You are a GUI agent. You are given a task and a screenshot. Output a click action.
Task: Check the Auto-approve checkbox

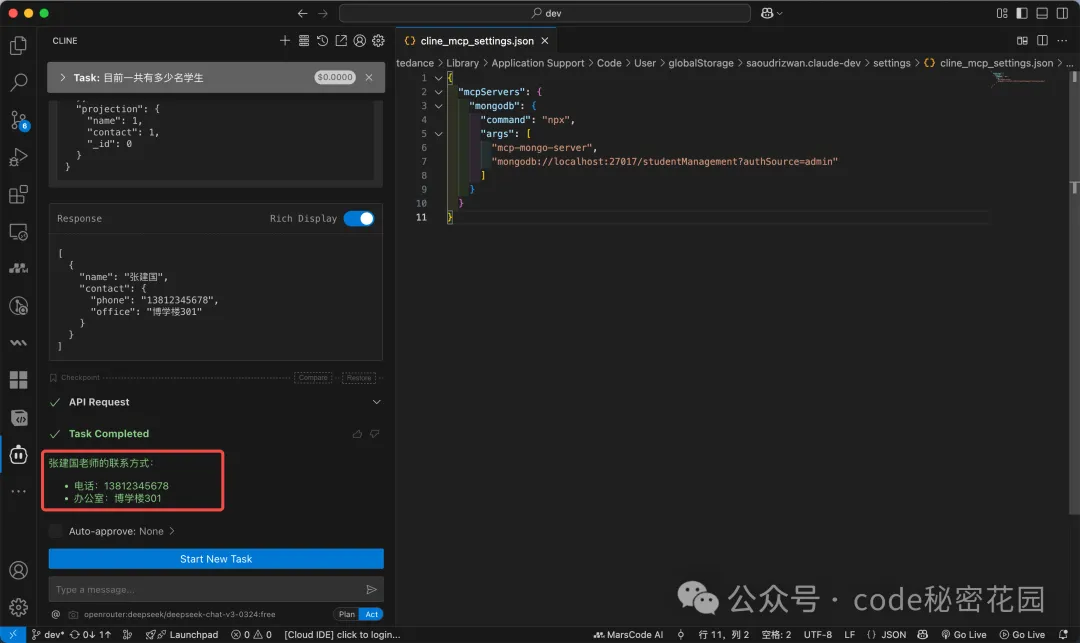coord(55,531)
